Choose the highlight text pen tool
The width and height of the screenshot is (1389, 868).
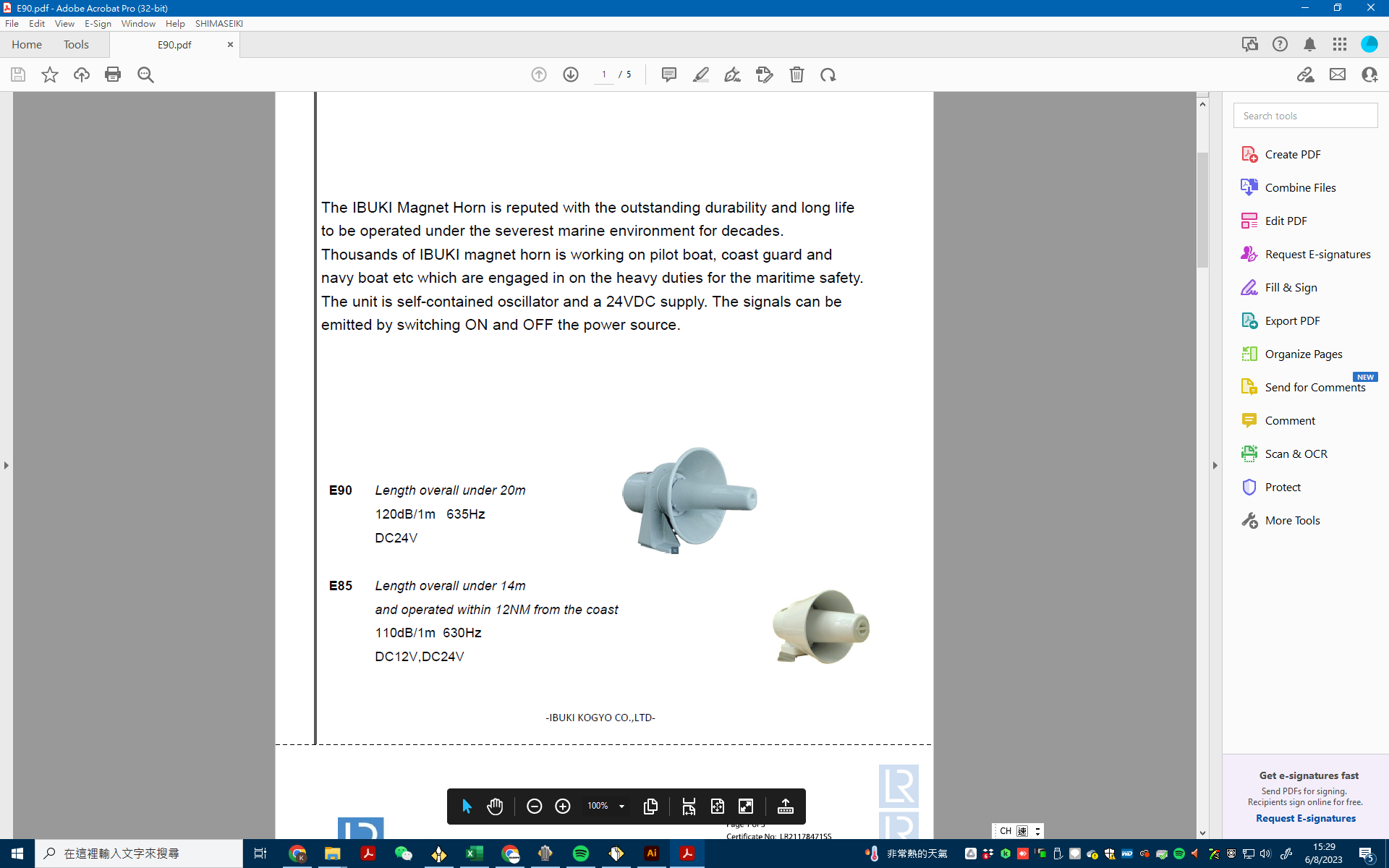700,75
